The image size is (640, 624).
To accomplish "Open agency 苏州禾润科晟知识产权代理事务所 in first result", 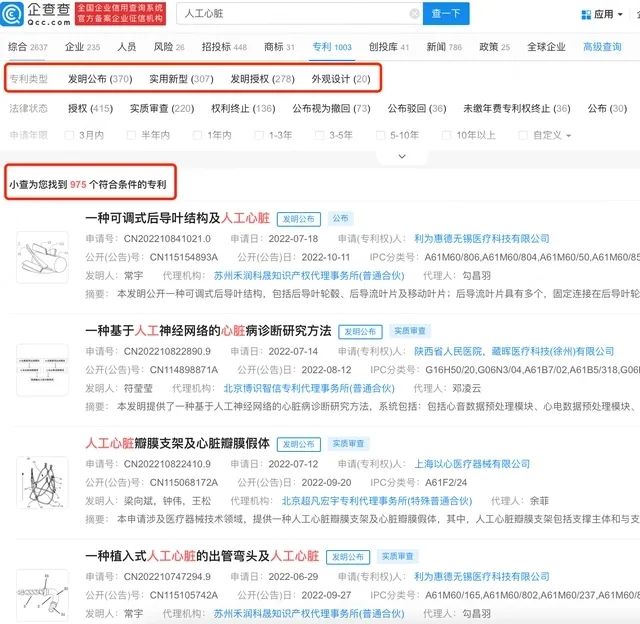I will [x=309, y=276].
